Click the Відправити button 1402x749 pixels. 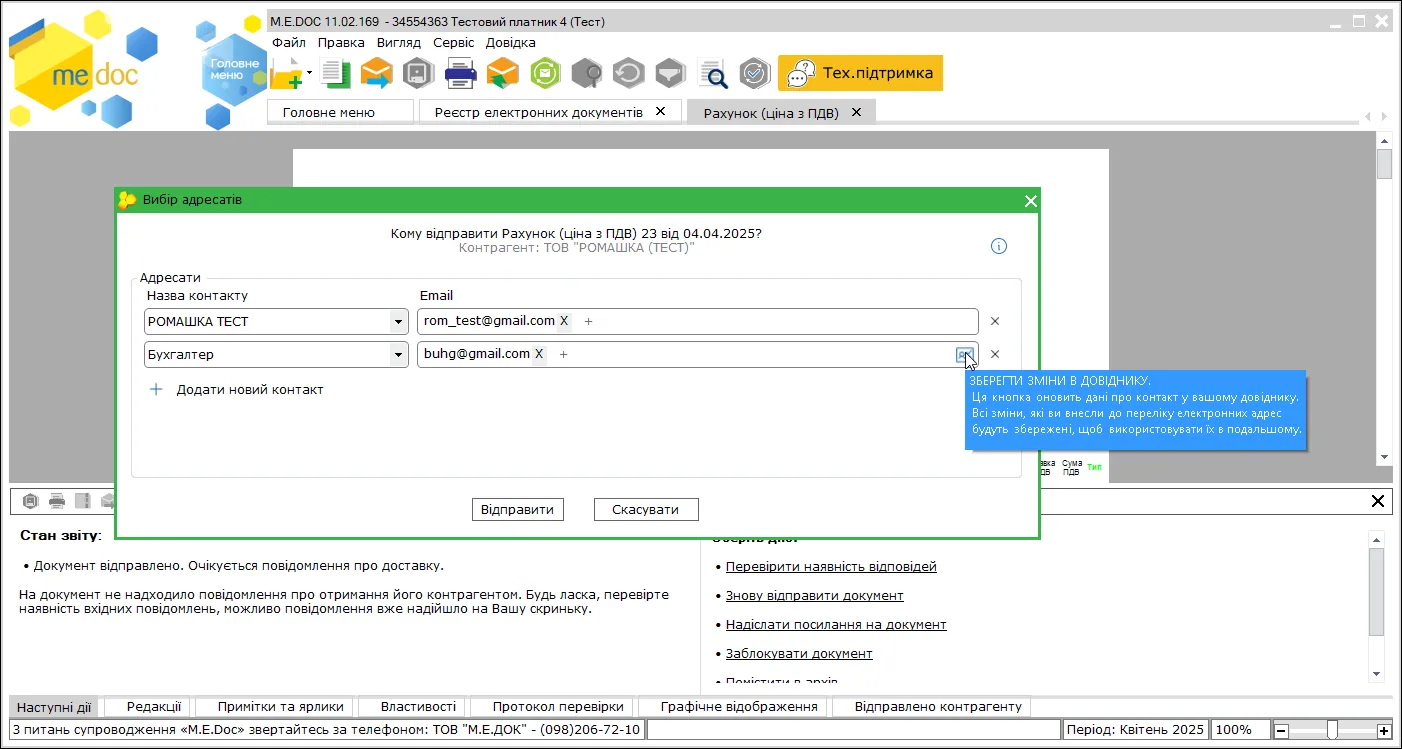(518, 509)
